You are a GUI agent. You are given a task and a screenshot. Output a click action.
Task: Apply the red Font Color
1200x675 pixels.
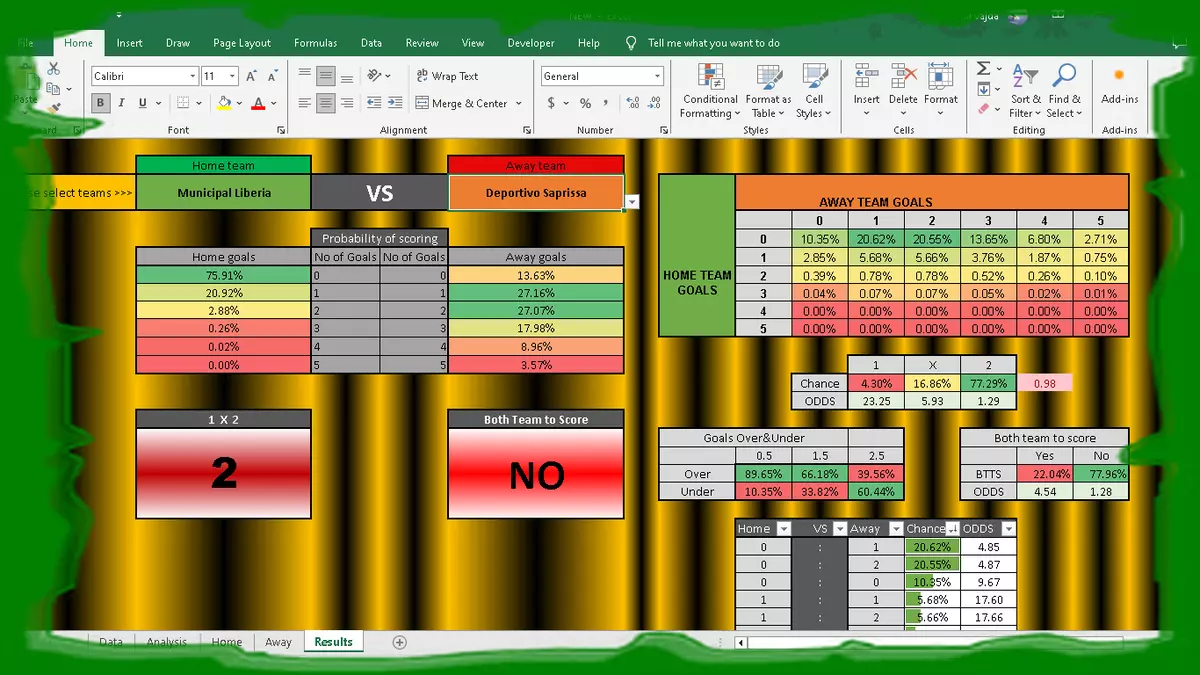[x=258, y=103]
